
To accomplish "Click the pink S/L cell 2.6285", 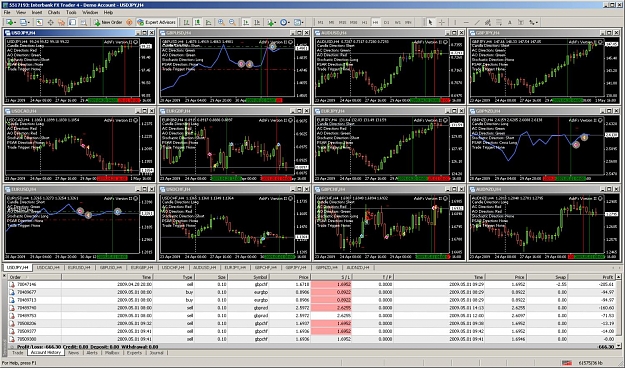I will (x=331, y=308).
